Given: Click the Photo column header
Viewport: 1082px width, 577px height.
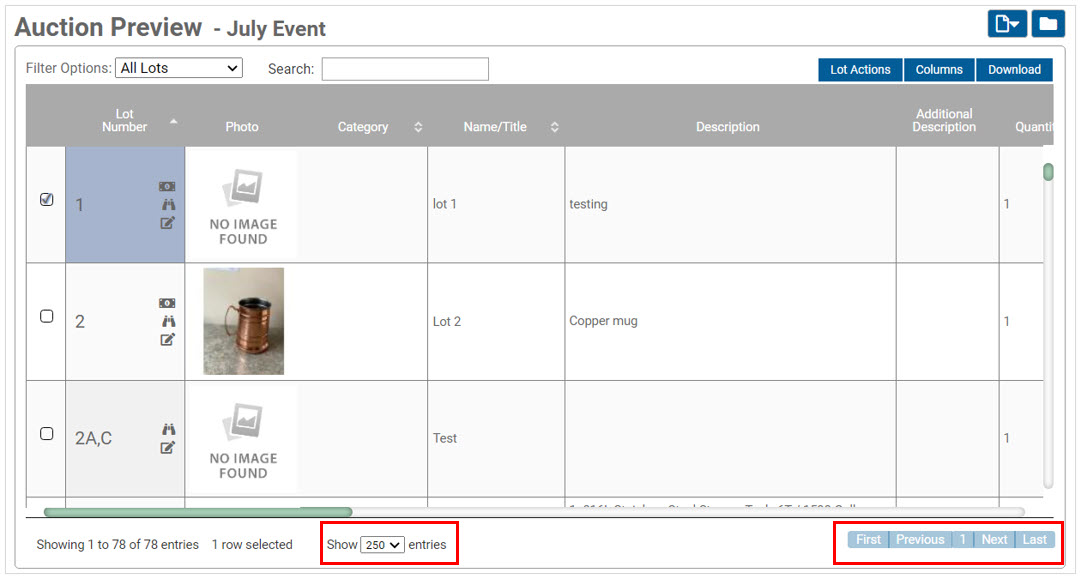Looking at the screenshot, I should tap(242, 127).
